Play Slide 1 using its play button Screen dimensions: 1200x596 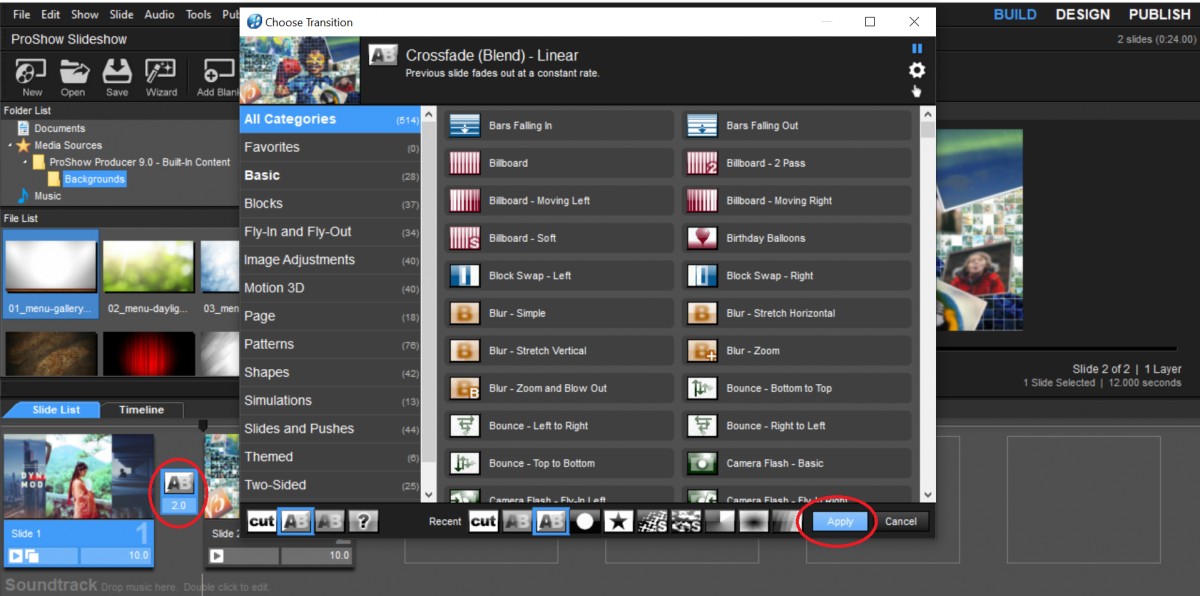pos(16,556)
